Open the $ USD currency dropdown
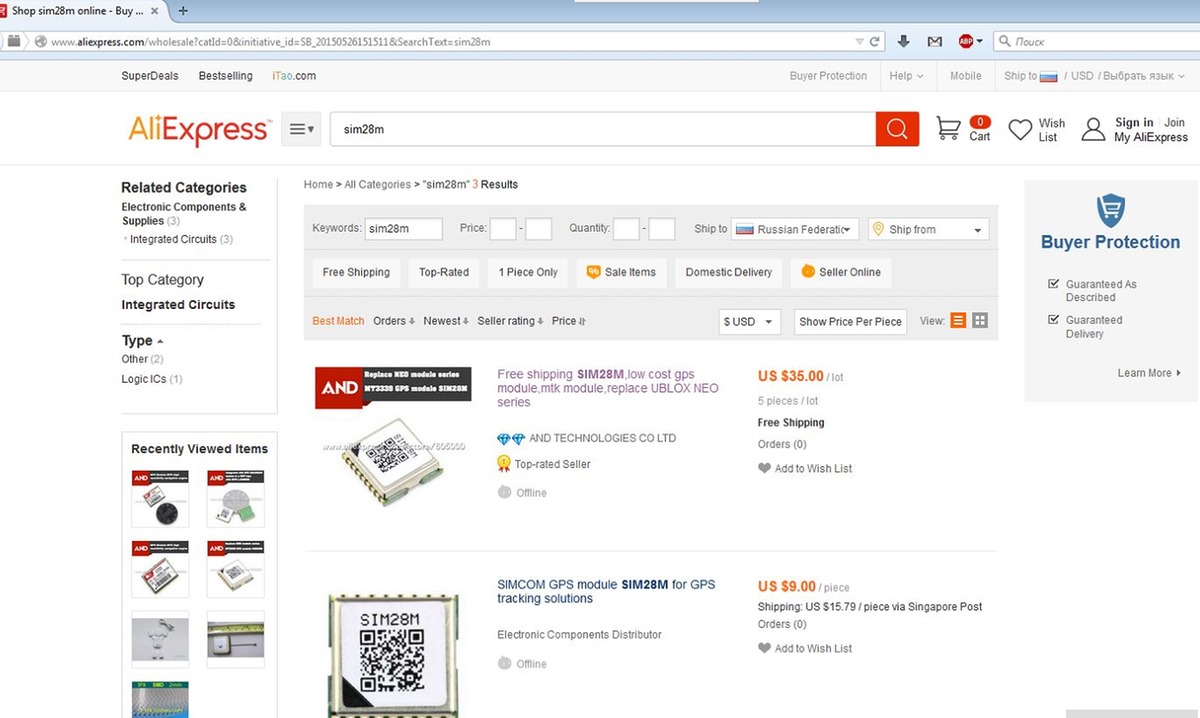This screenshot has width=1200, height=718. coord(750,321)
